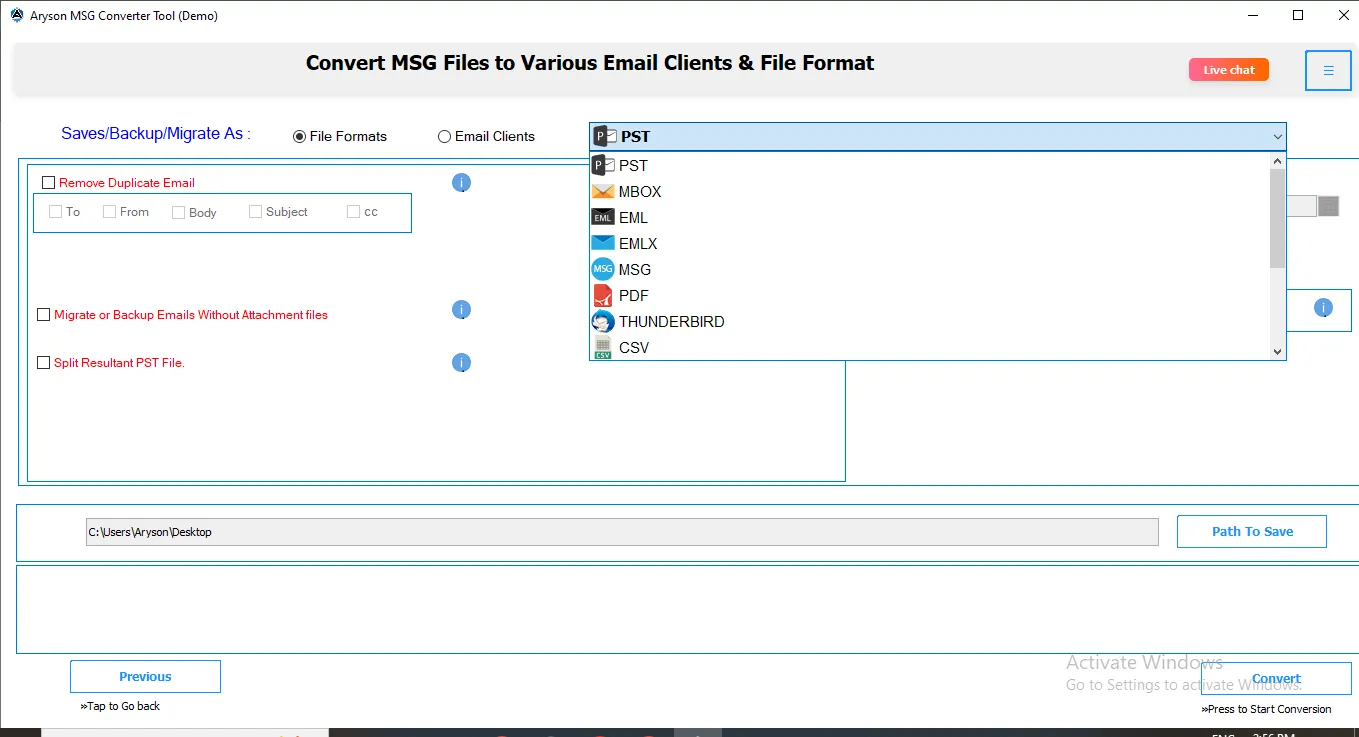Click the MSG round blue icon
The height and width of the screenshot is (737, 1359).
pyautogui.click(x=603, y=269)
